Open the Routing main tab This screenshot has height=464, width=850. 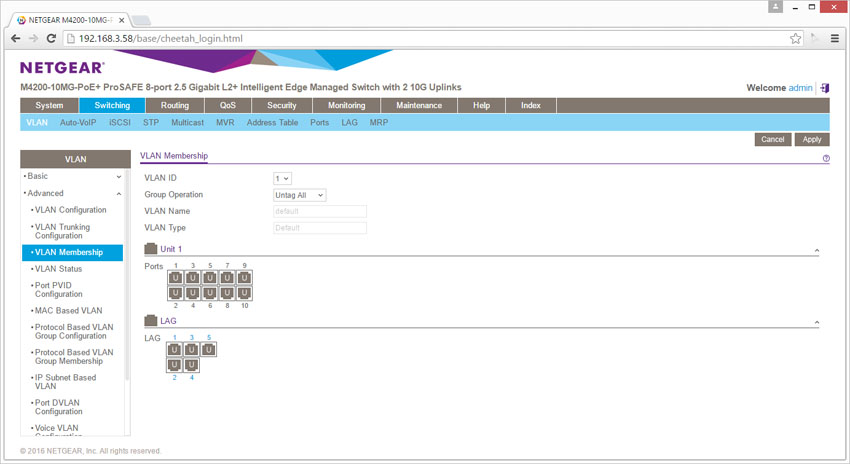(175, 106)
